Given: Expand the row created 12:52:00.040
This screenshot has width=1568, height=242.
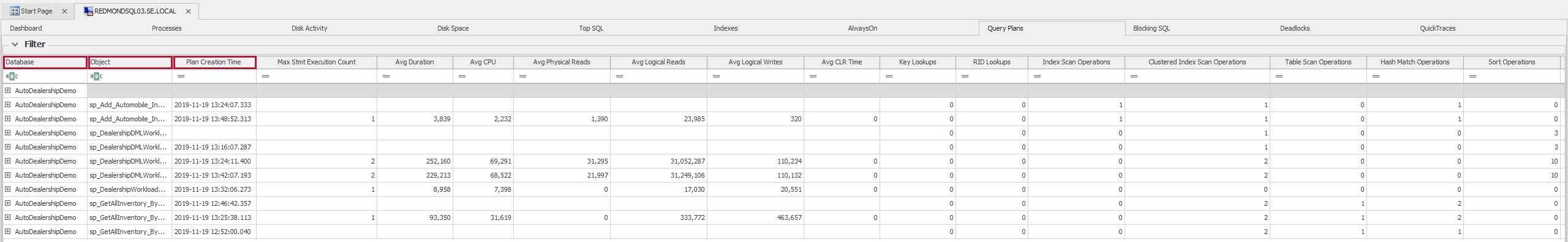Looking at the screenshot, I should [x=8, y=232].
